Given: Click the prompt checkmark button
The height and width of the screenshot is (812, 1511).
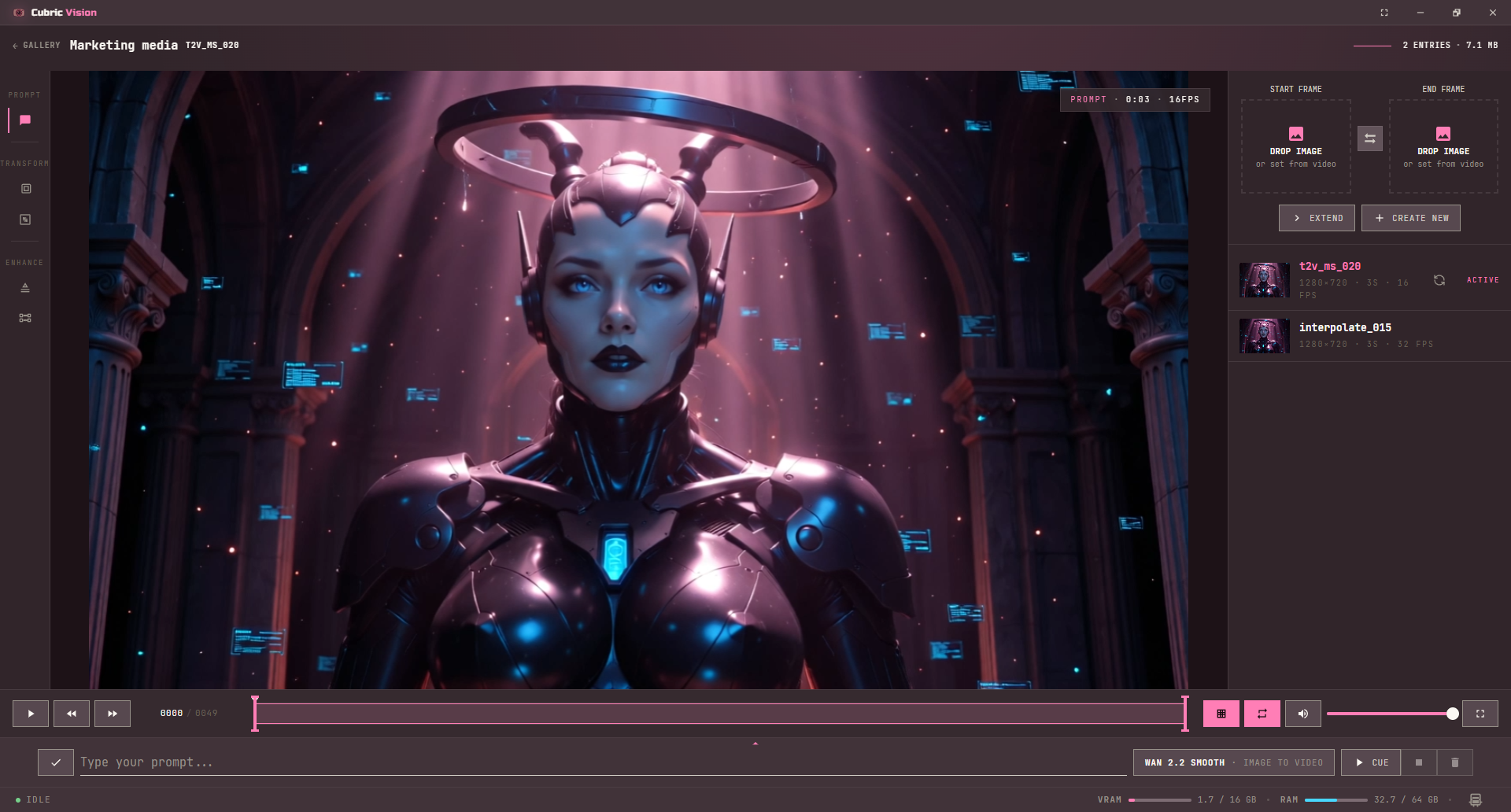Looking at the screenshot, I should click(x=56, y=762).
